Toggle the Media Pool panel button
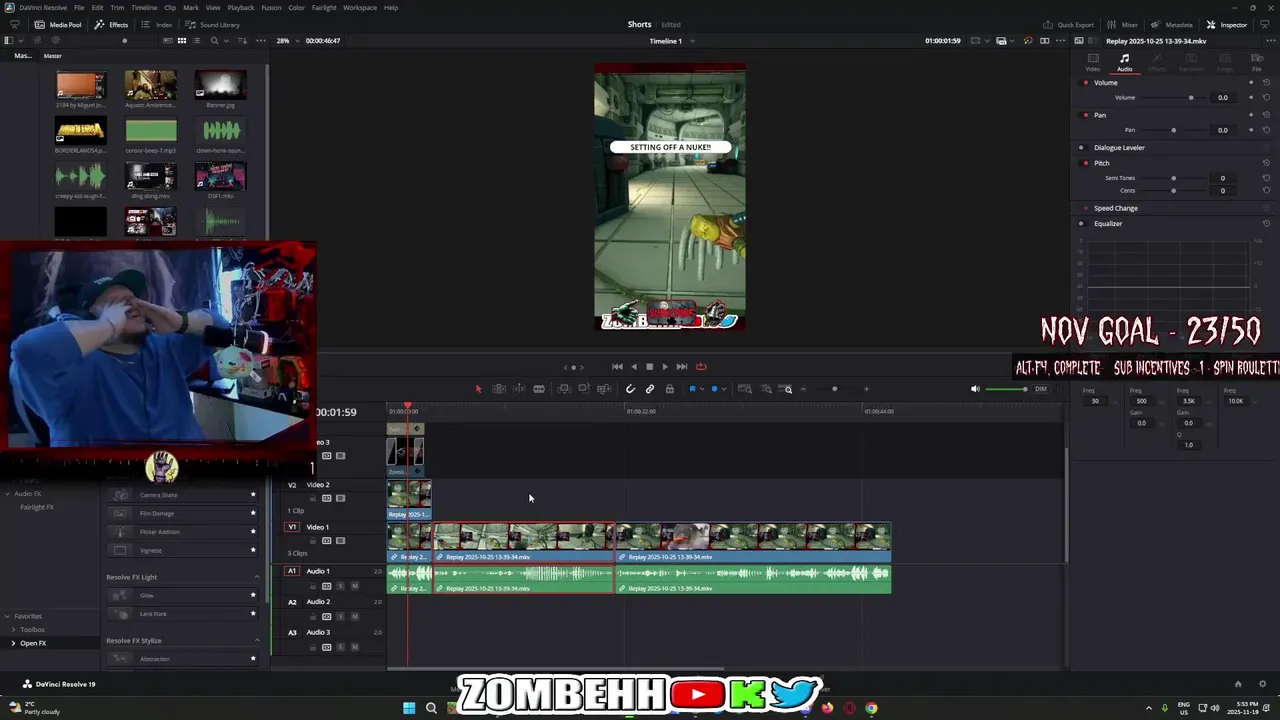Screen dimensions: 1280x720 (58, 25)
